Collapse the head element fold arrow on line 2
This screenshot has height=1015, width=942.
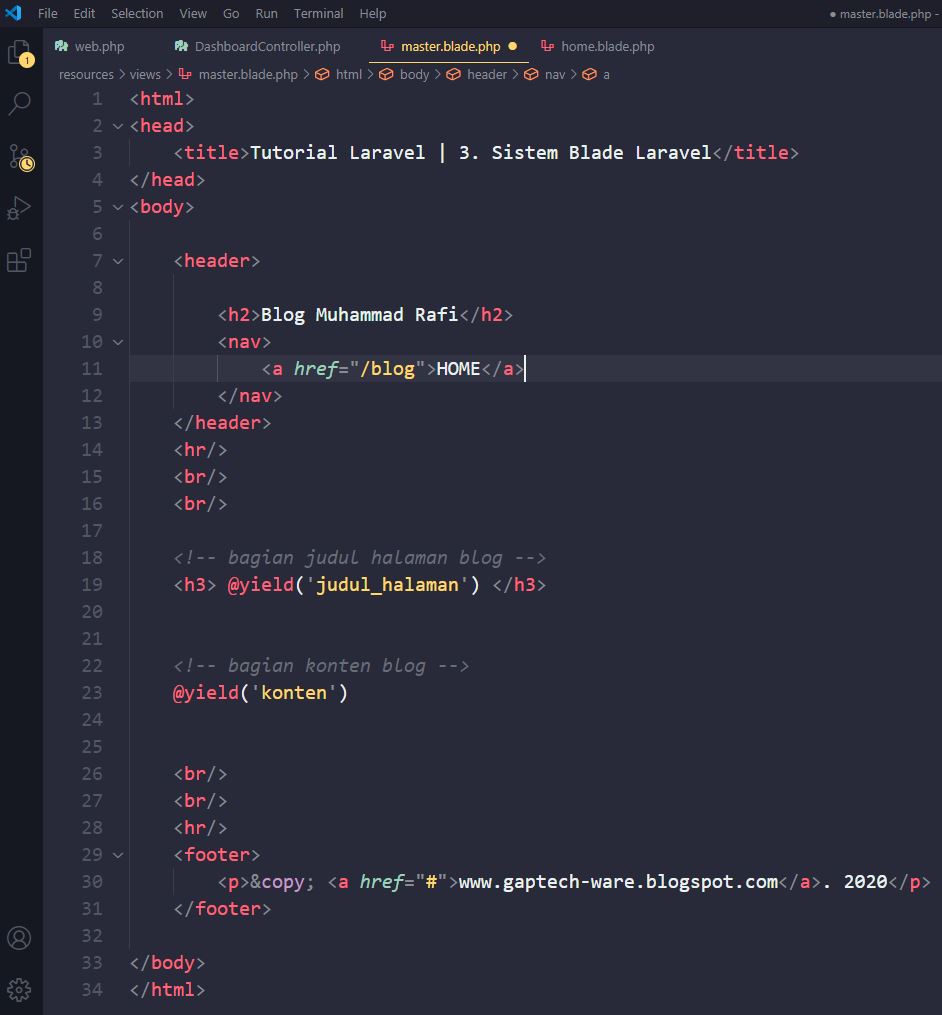click(x=117, y=125)
